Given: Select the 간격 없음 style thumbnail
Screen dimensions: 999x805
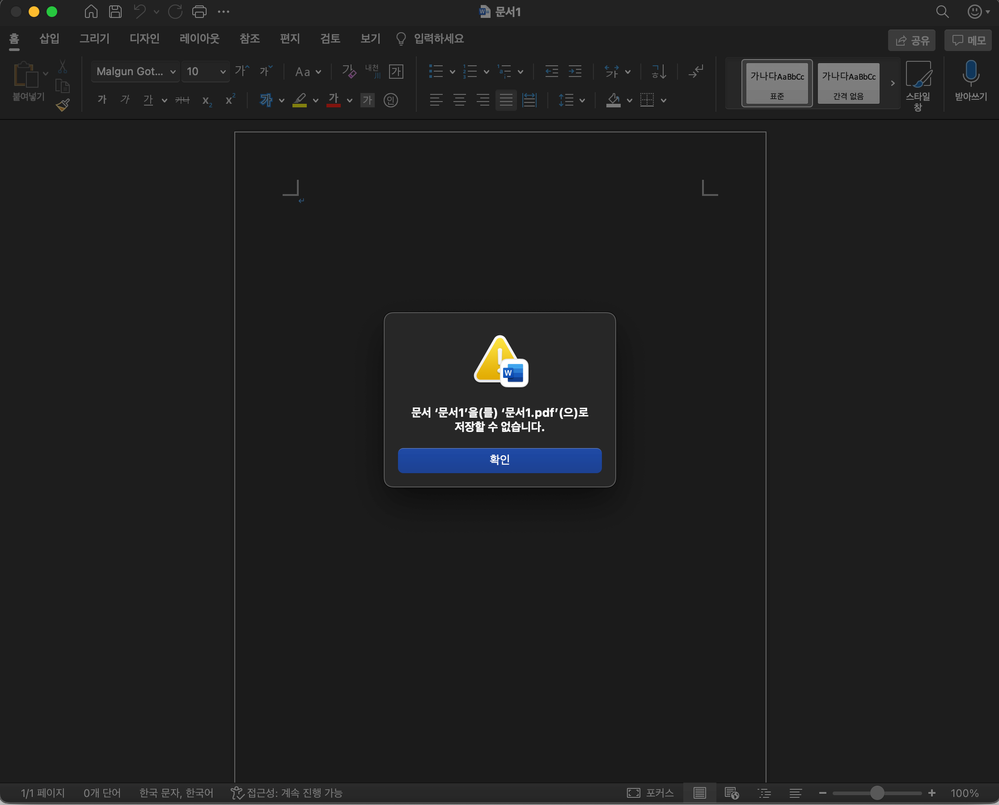Looking at the screenshot, I should tap(848, 83).
